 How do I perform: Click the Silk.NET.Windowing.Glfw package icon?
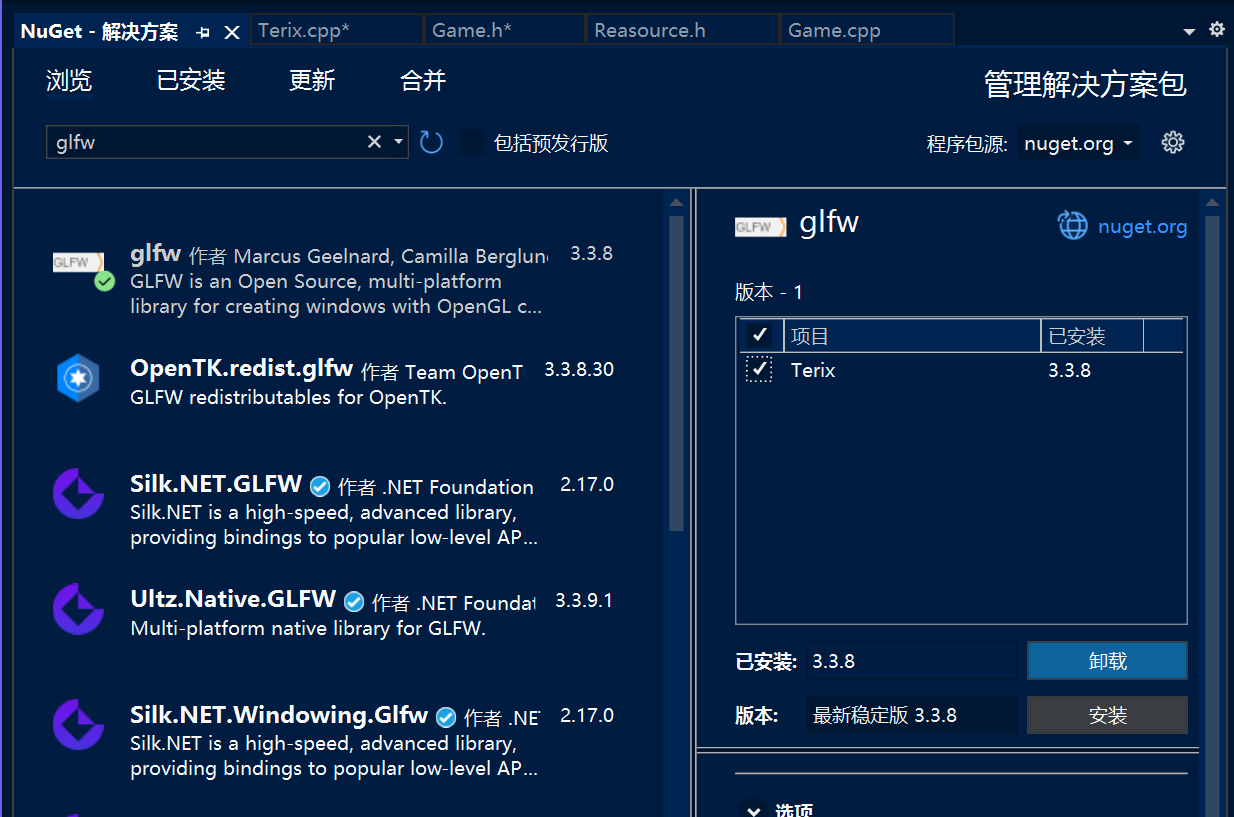pos(78,725)
